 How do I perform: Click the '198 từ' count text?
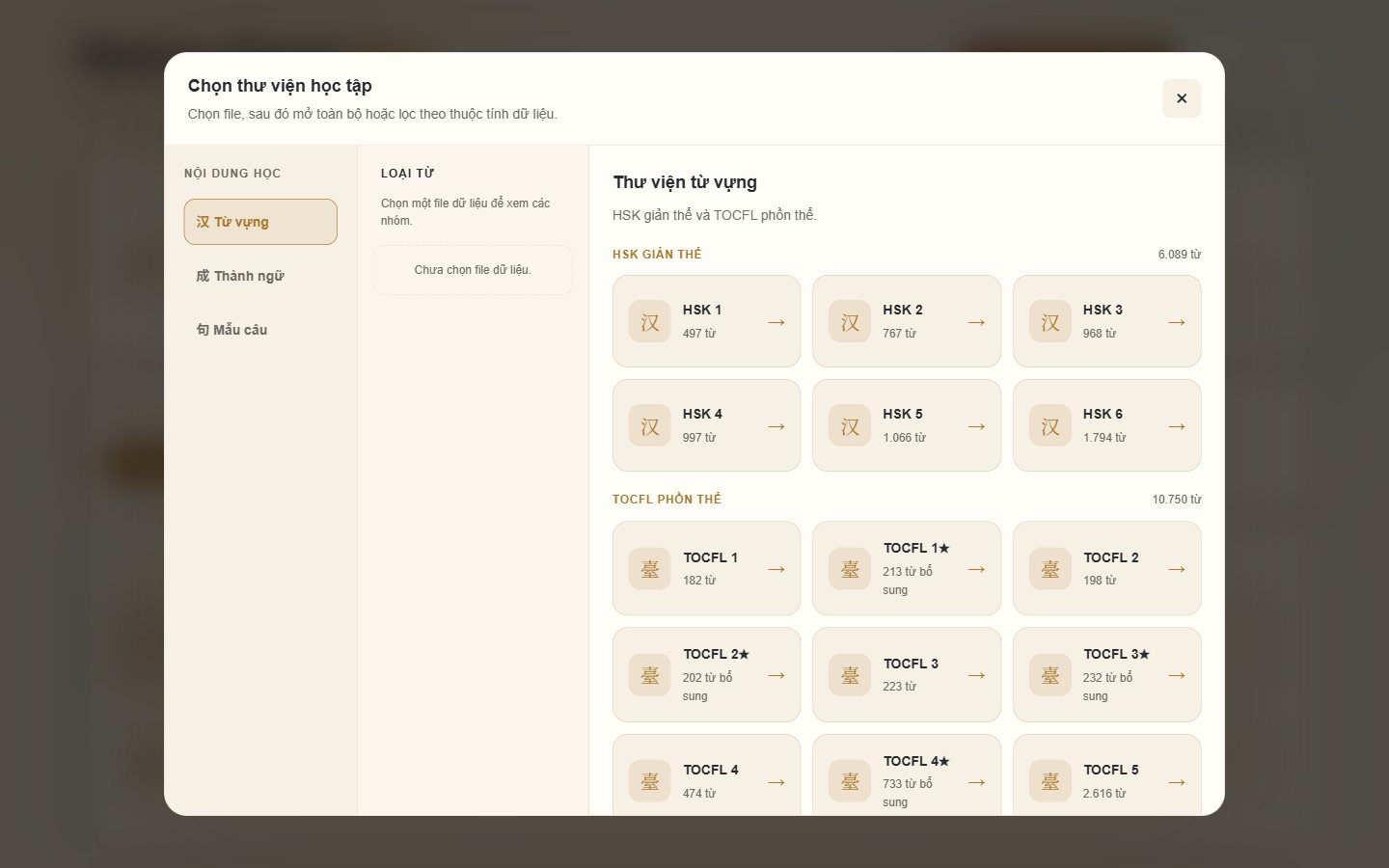(1100, 581)
